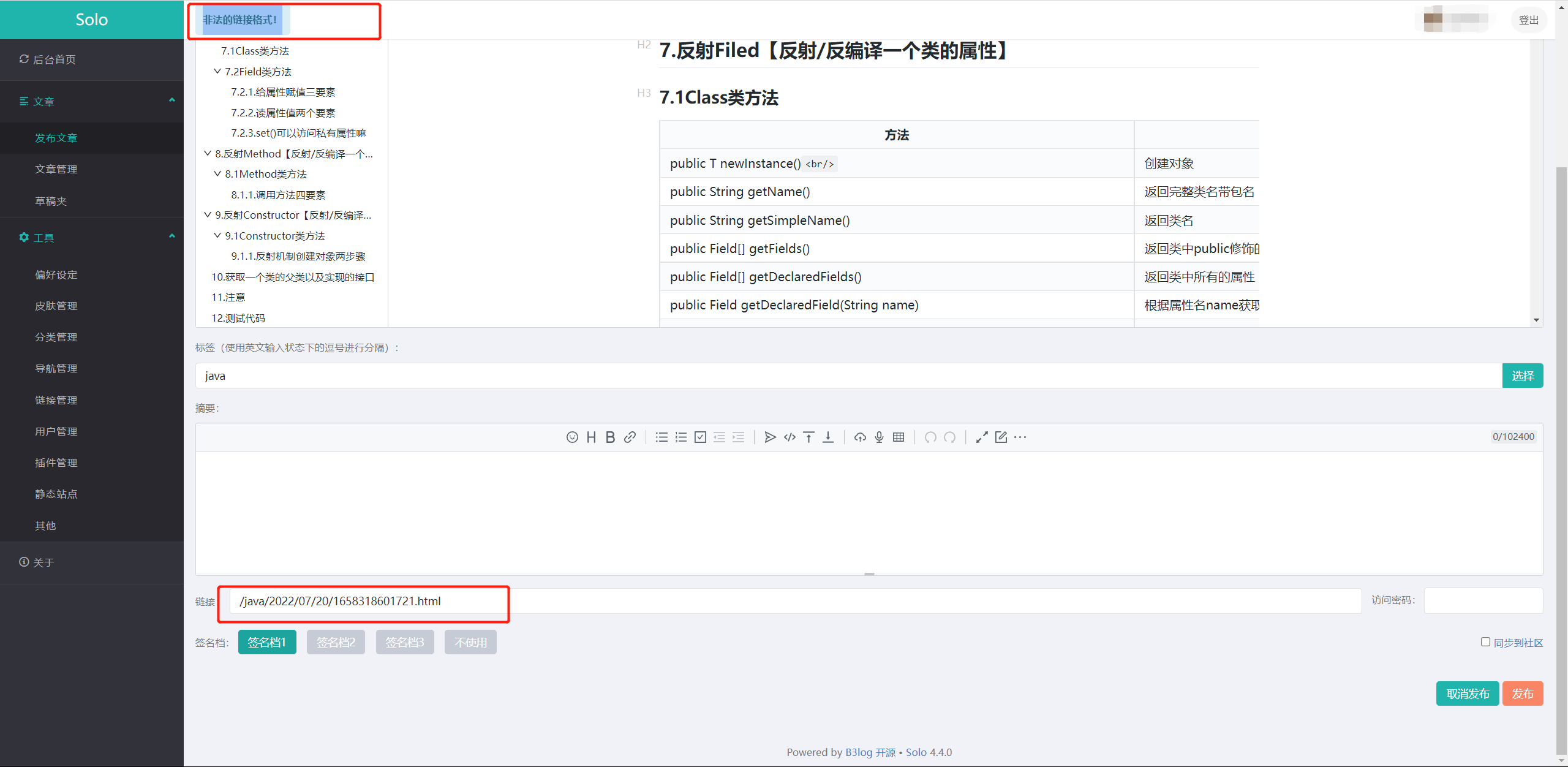The width and height of the screenshot is (1568, 767).
Task: Enable the sync to community checkbox
Action: coord(1485,641)
